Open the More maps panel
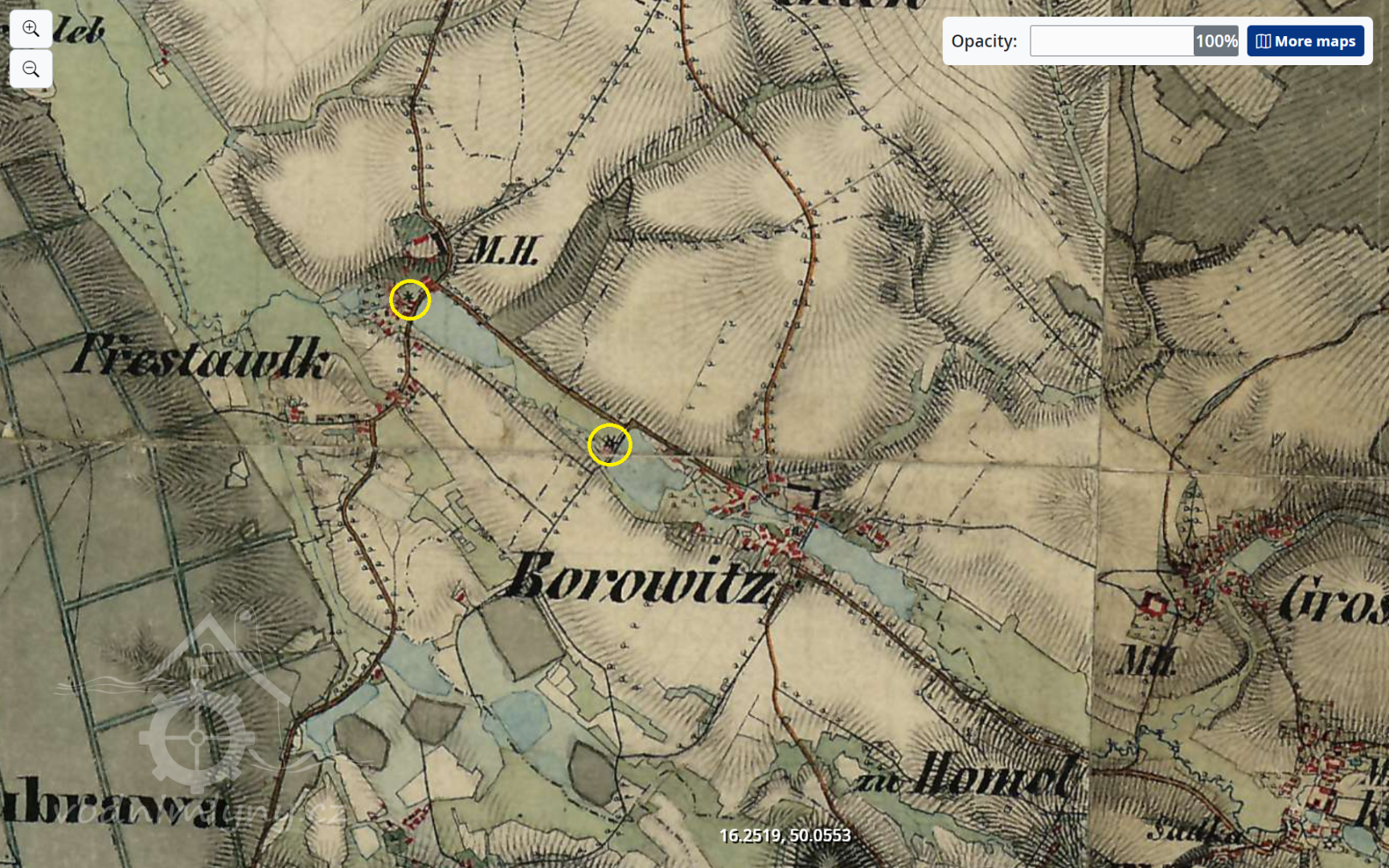 (x=1305, y=41)
